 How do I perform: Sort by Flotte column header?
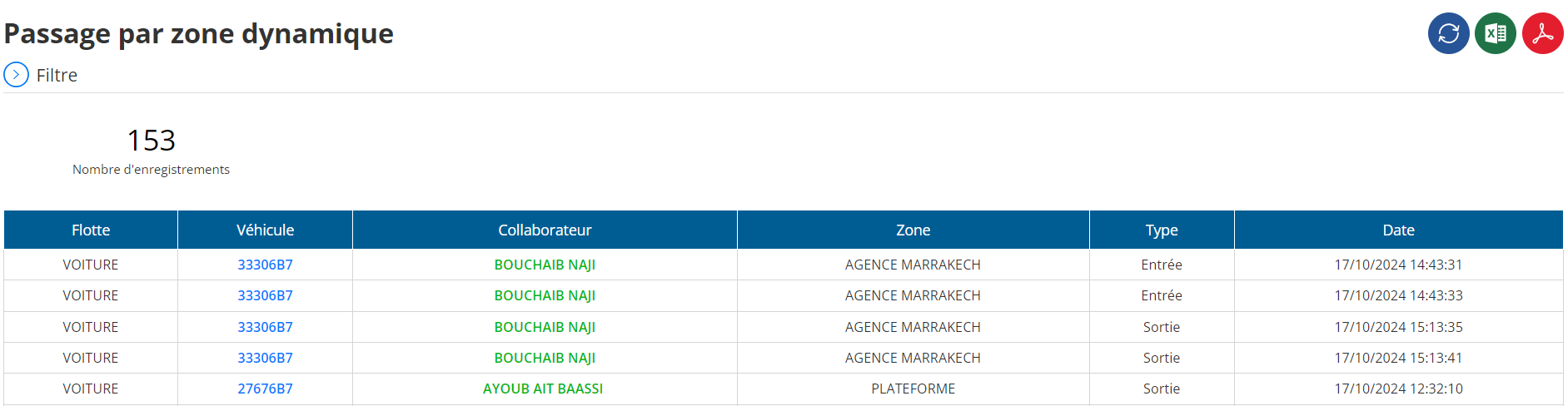pyautogui.click(x=91, y=230)
